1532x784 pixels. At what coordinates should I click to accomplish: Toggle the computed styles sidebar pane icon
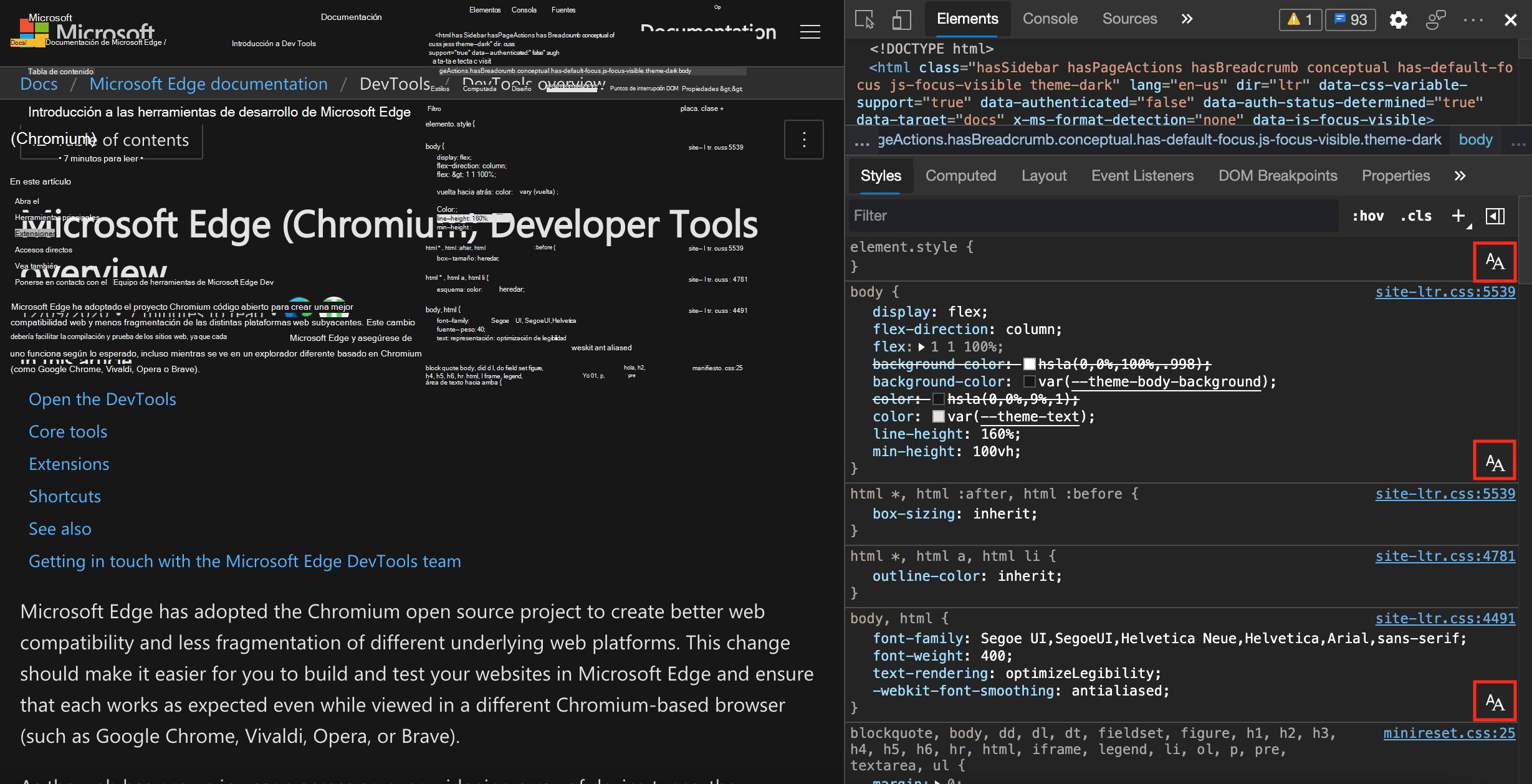(x=1495, y=216)
